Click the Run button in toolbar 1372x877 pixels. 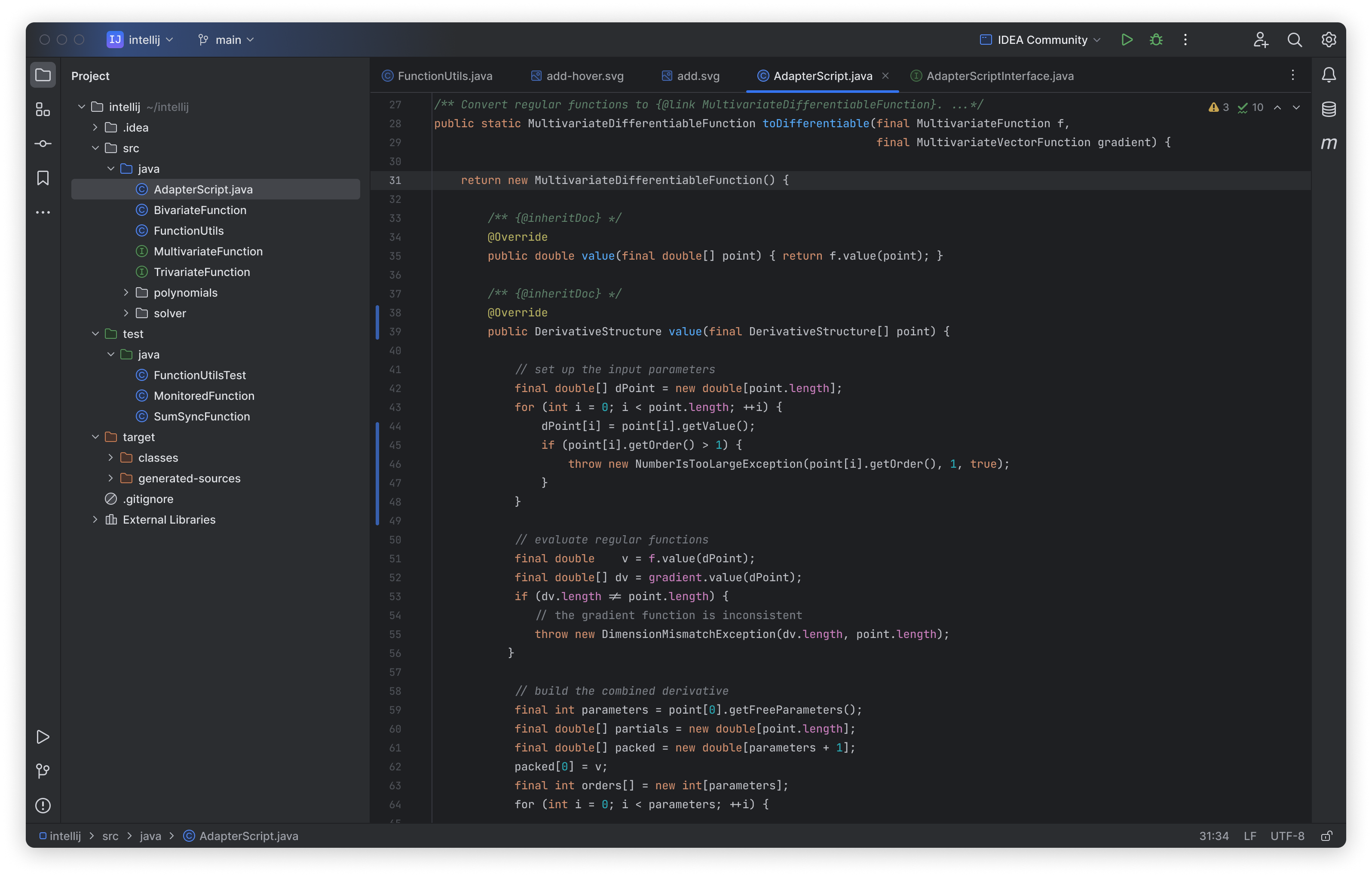coord(1127,40)
